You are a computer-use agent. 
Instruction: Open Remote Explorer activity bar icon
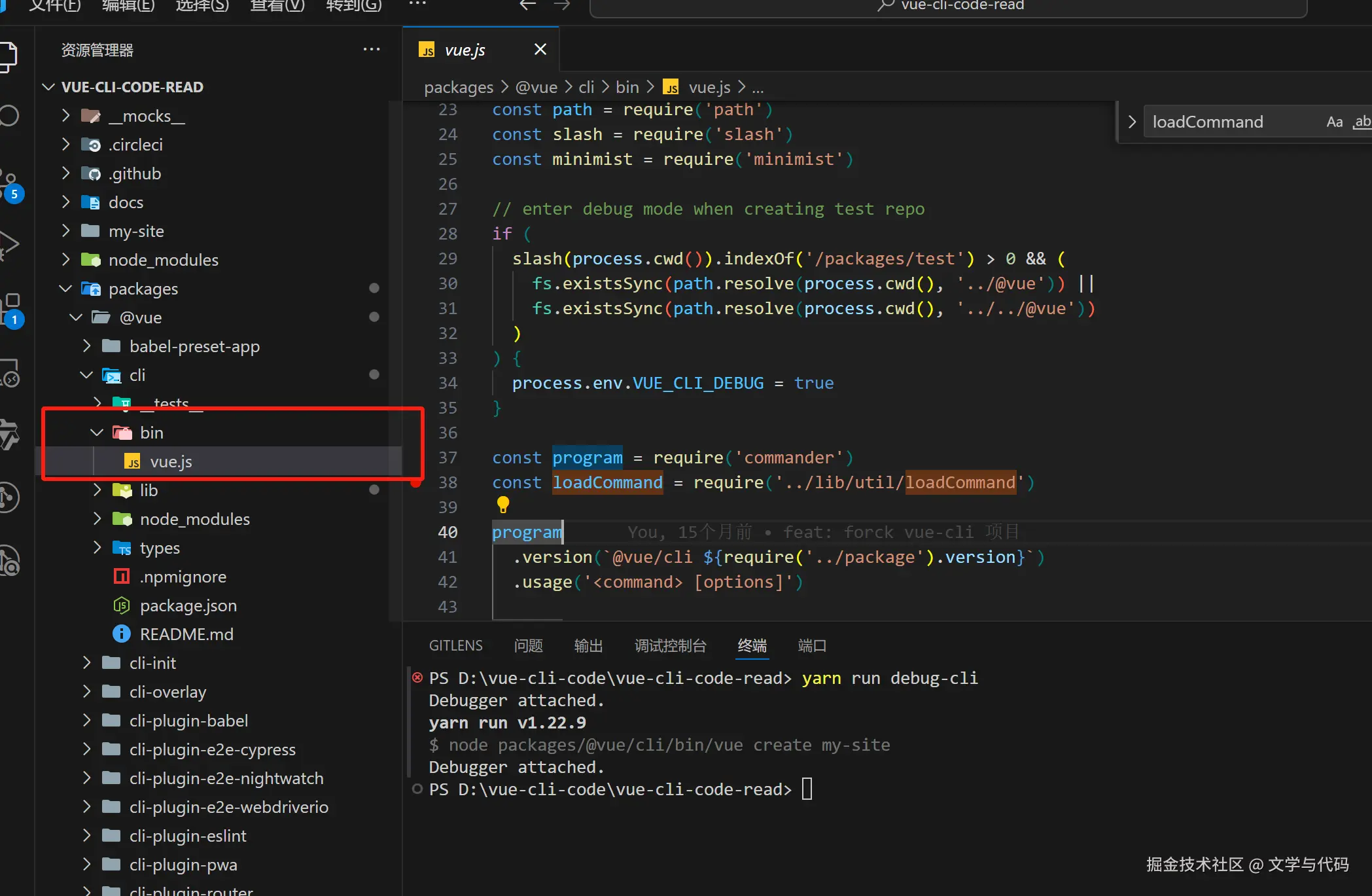click(x=10, y=373)
